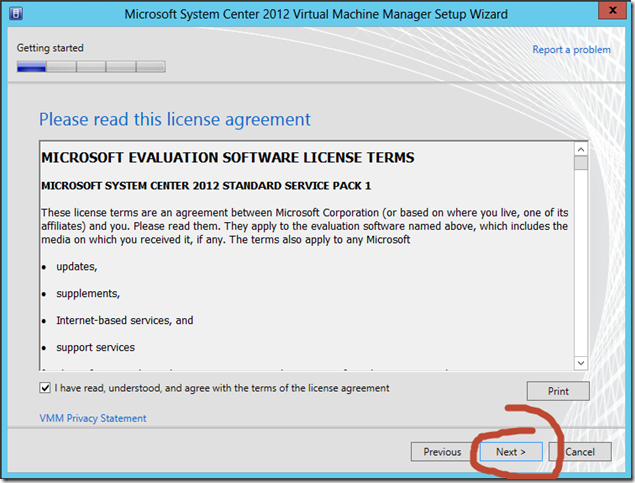
Task: Go back with the Previous button
Action: click(442, 452)
